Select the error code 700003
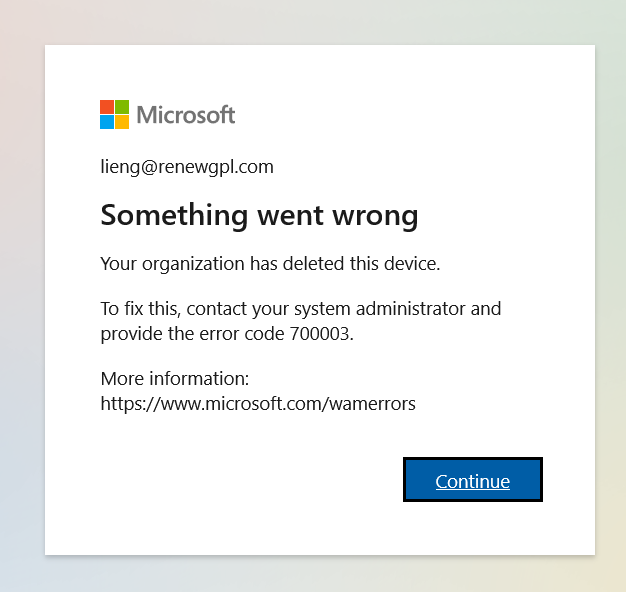 tap(319, 334)
